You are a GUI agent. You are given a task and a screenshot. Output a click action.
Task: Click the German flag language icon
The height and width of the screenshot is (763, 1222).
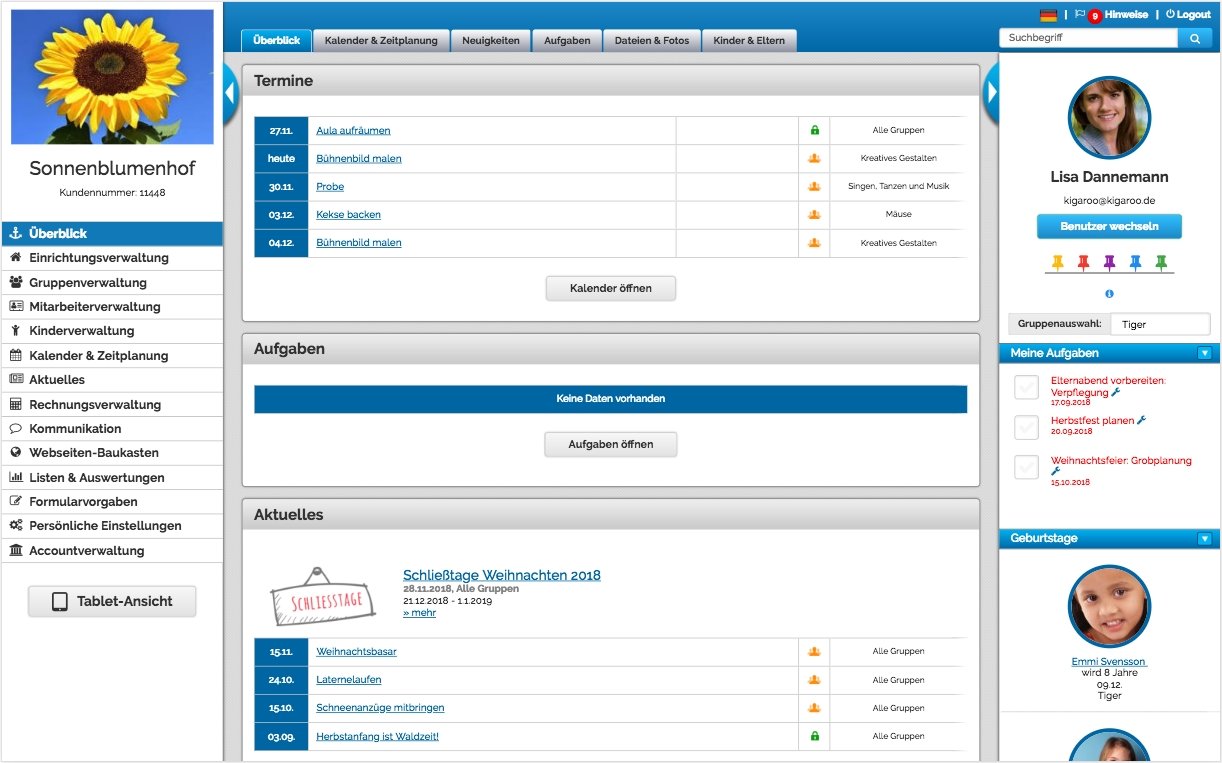[1048, 15]
